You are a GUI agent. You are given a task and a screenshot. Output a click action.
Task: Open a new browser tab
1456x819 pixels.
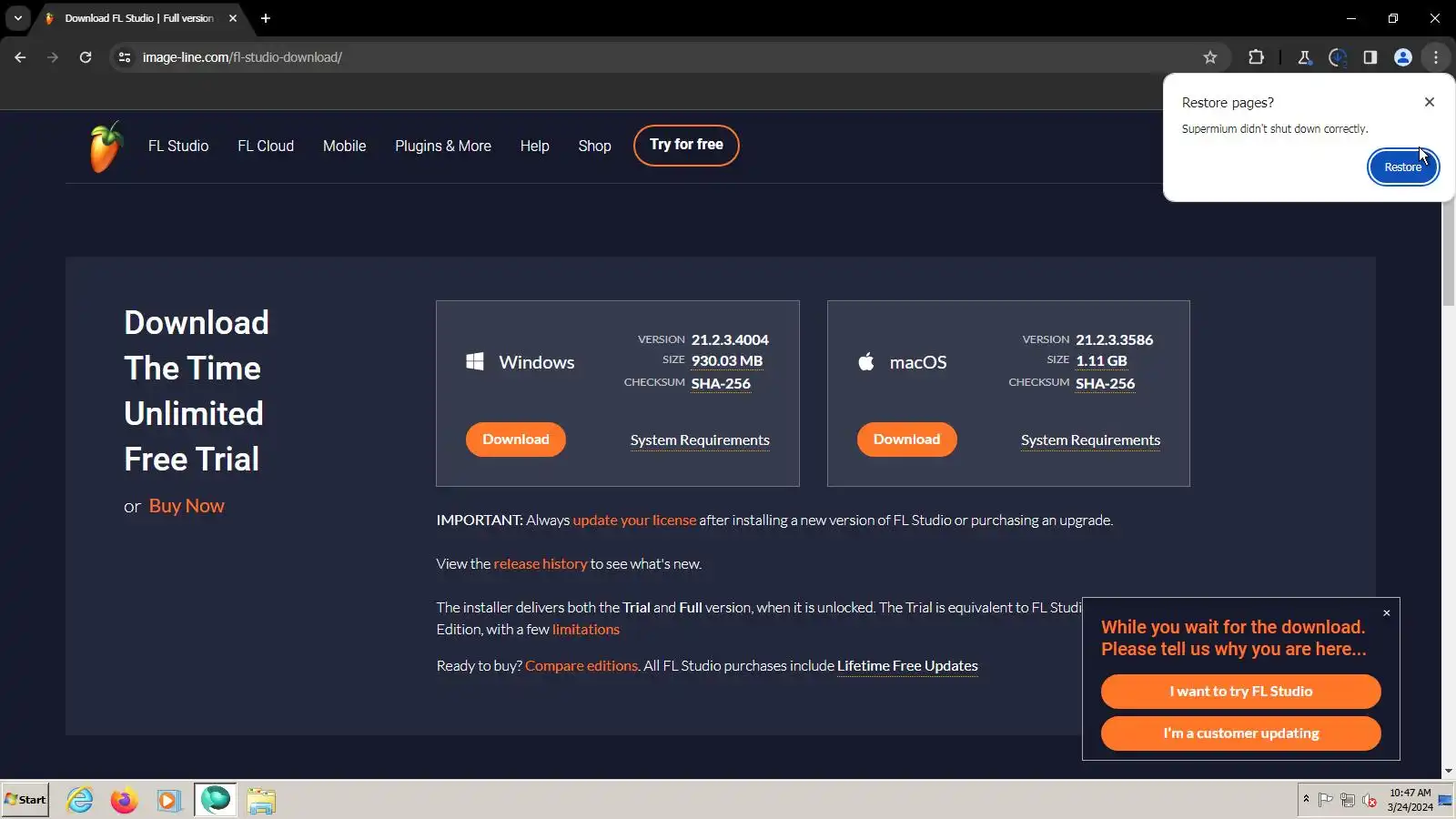pyautogui.click(x=266, y=18)
